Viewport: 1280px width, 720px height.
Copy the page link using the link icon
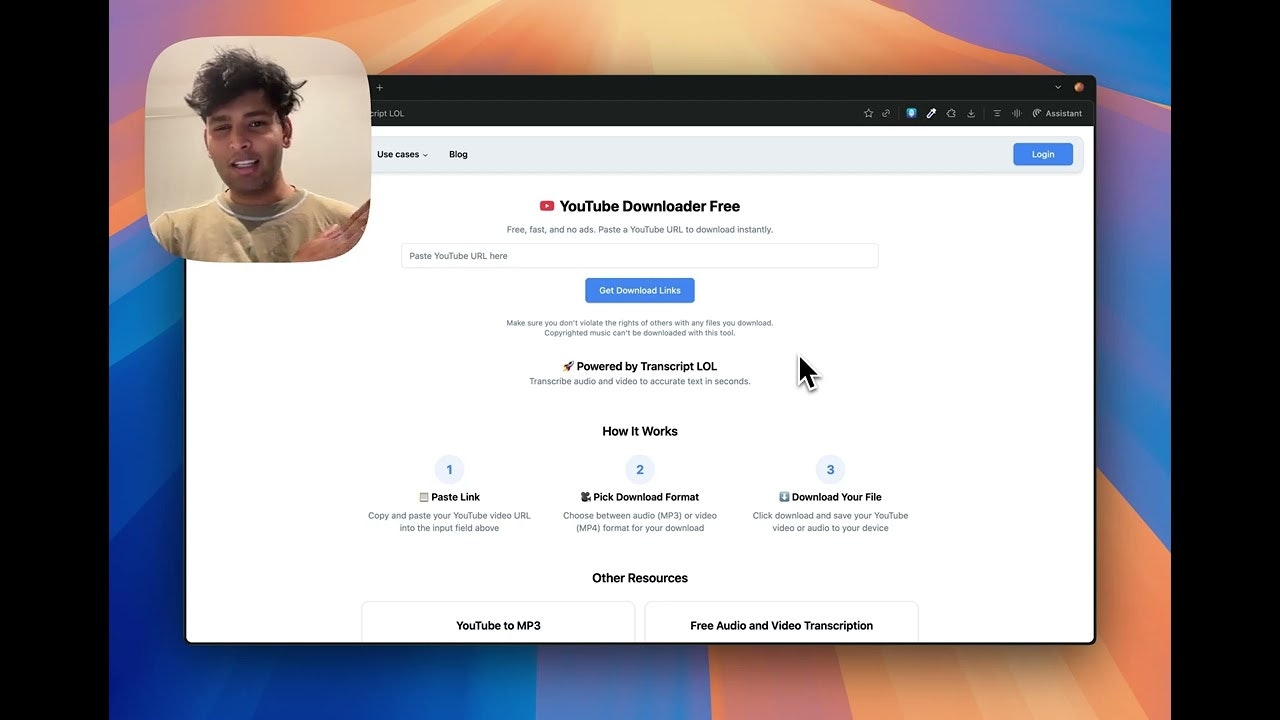(x=886, y=113)
